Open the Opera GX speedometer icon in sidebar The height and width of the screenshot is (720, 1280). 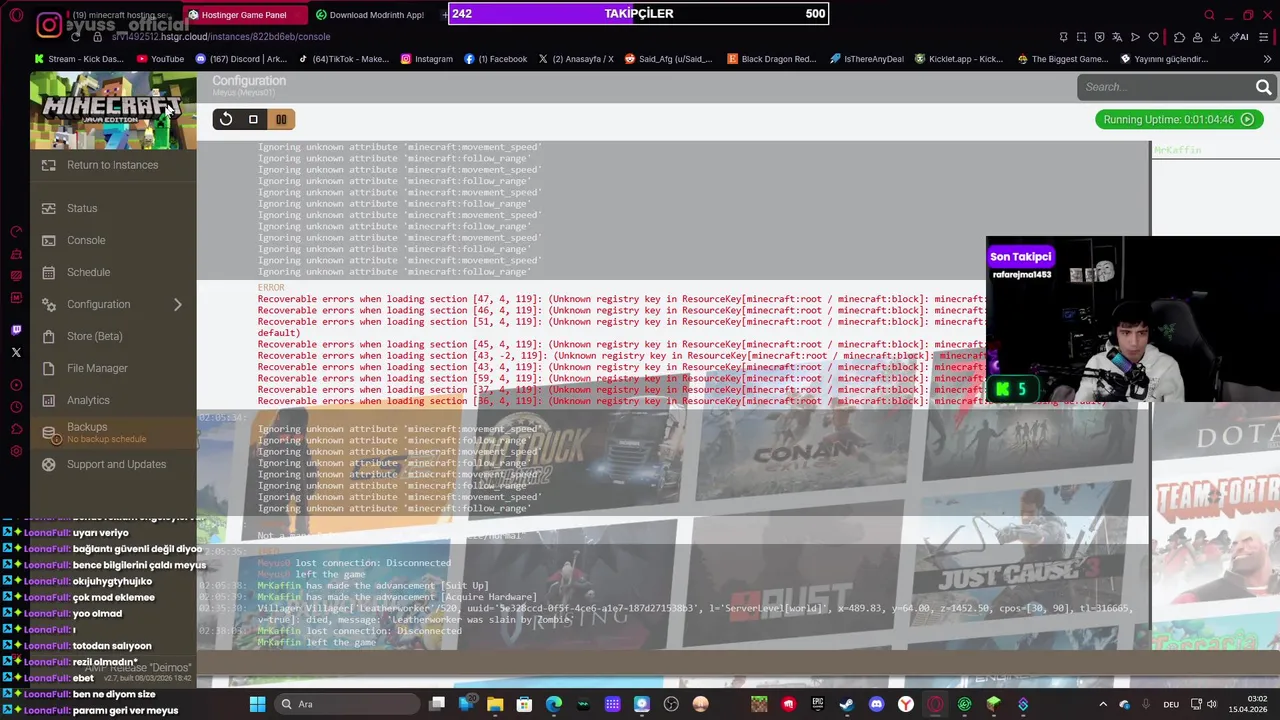(x=16, y=232)
